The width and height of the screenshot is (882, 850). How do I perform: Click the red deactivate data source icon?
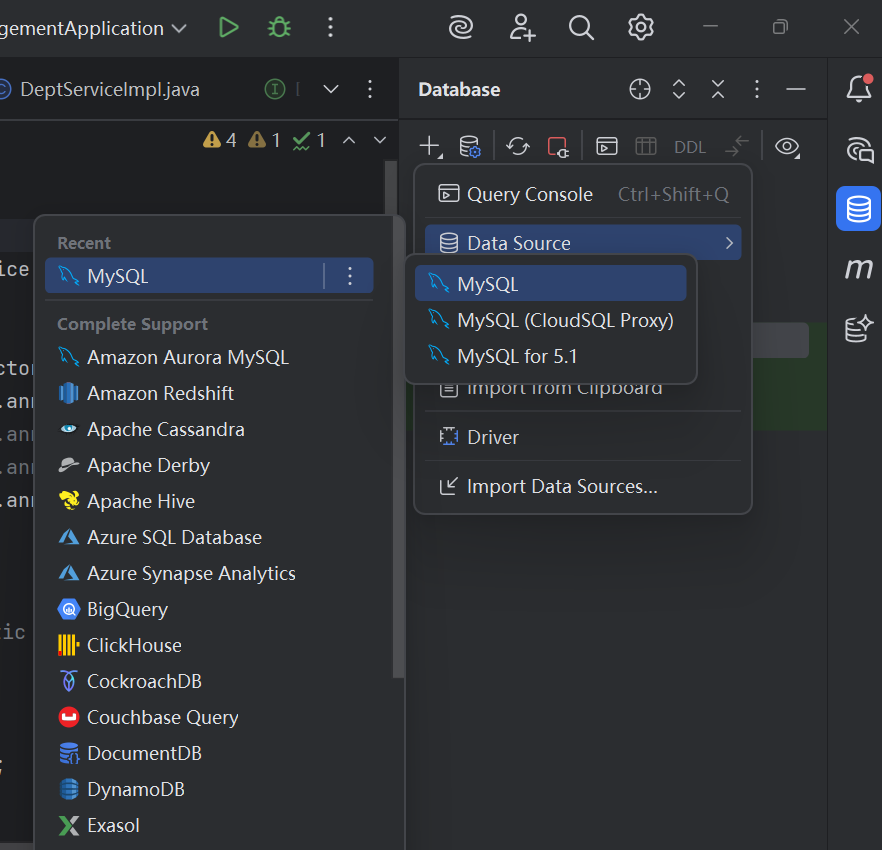[557, 147]
